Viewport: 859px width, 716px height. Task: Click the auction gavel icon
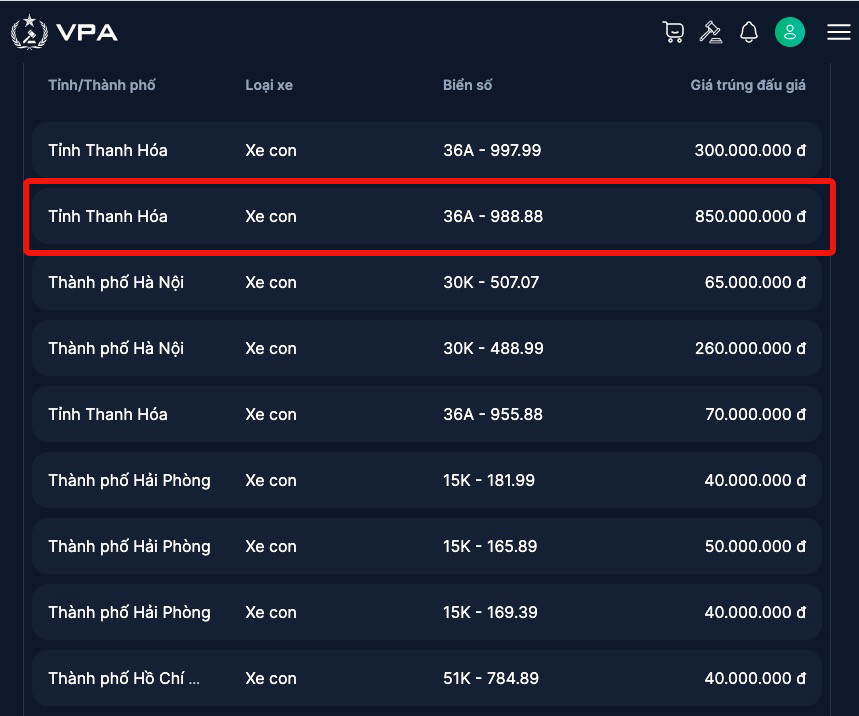[x=711, y=32]
